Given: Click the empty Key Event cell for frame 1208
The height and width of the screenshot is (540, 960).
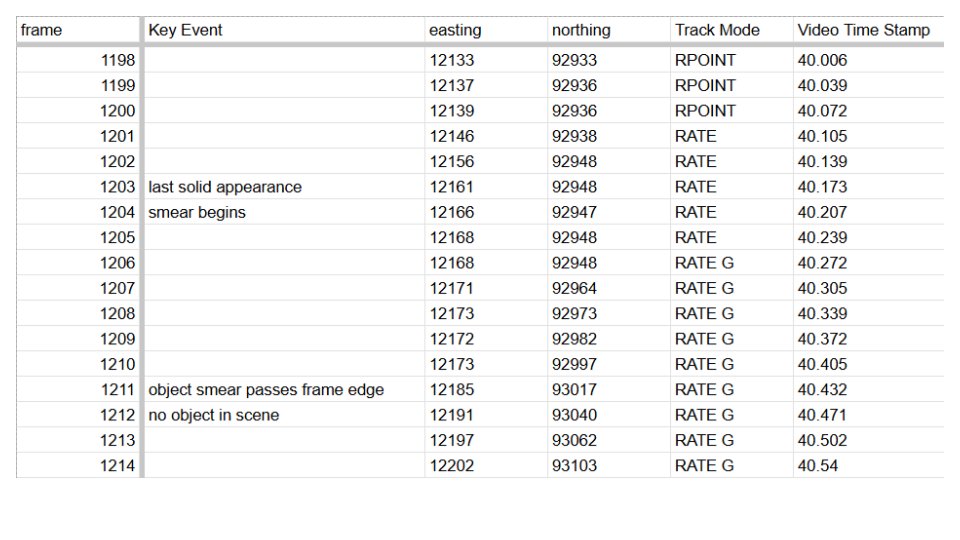Looking at the screenshot, I should [284, 313].
